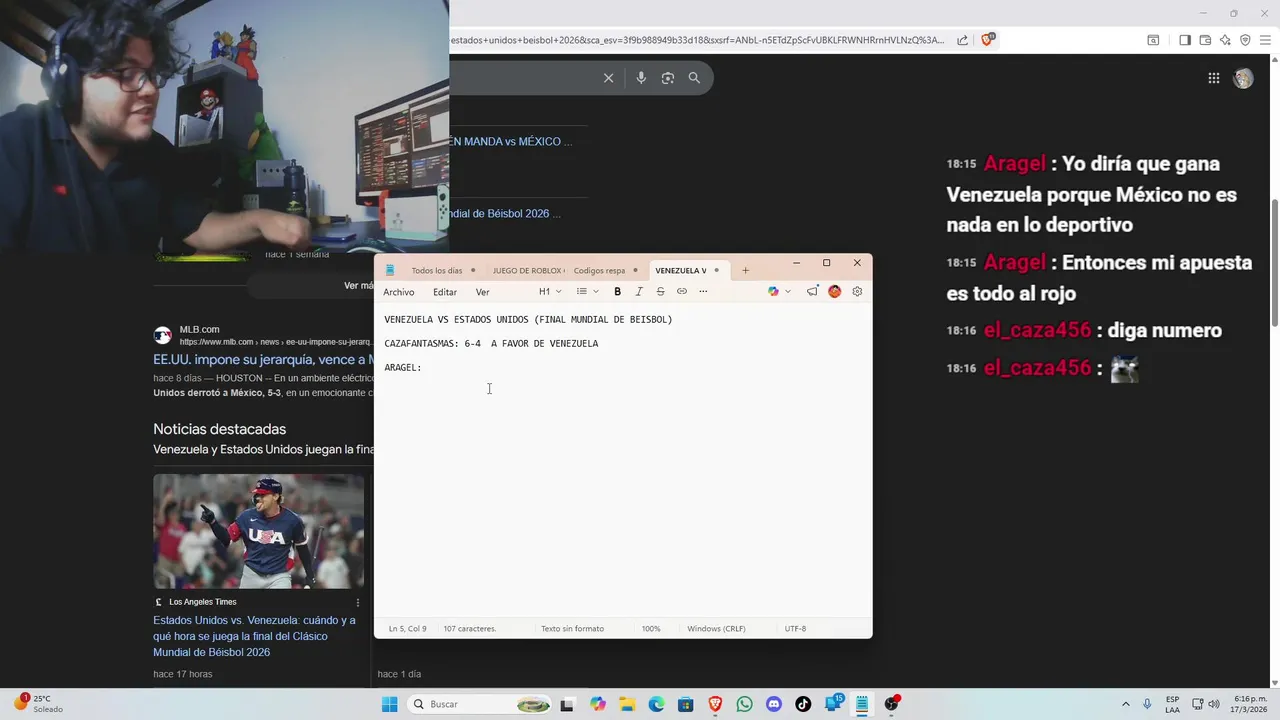Screen dimensions: 1280x720
Task: Add a new Notepad tab
Action: [x=745, y=270]
